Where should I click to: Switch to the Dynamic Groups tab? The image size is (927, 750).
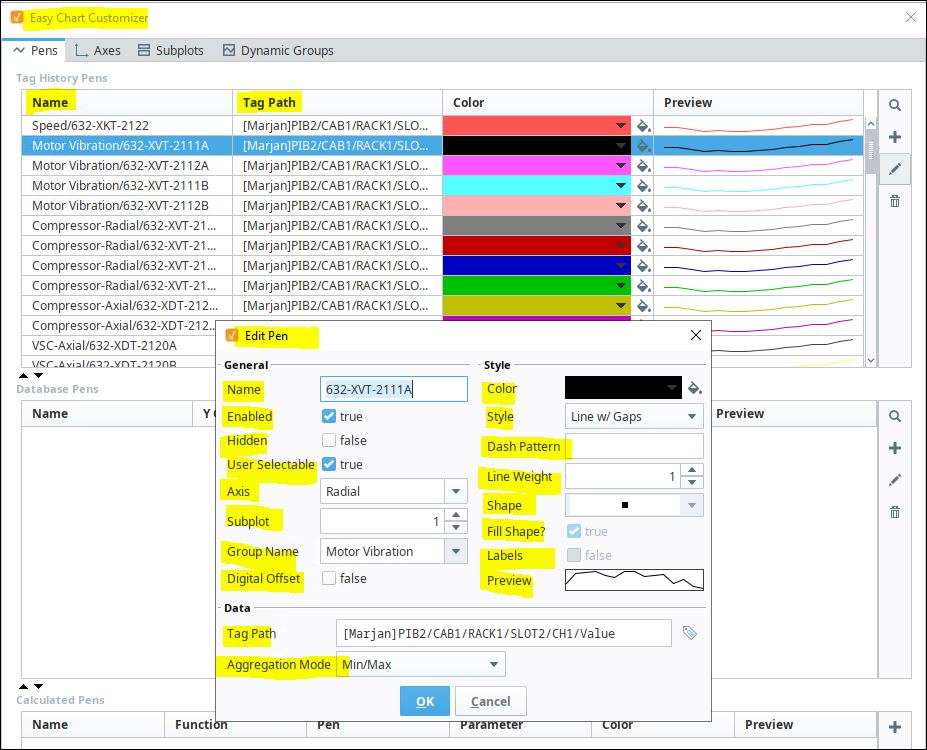[x=278, y=50]
